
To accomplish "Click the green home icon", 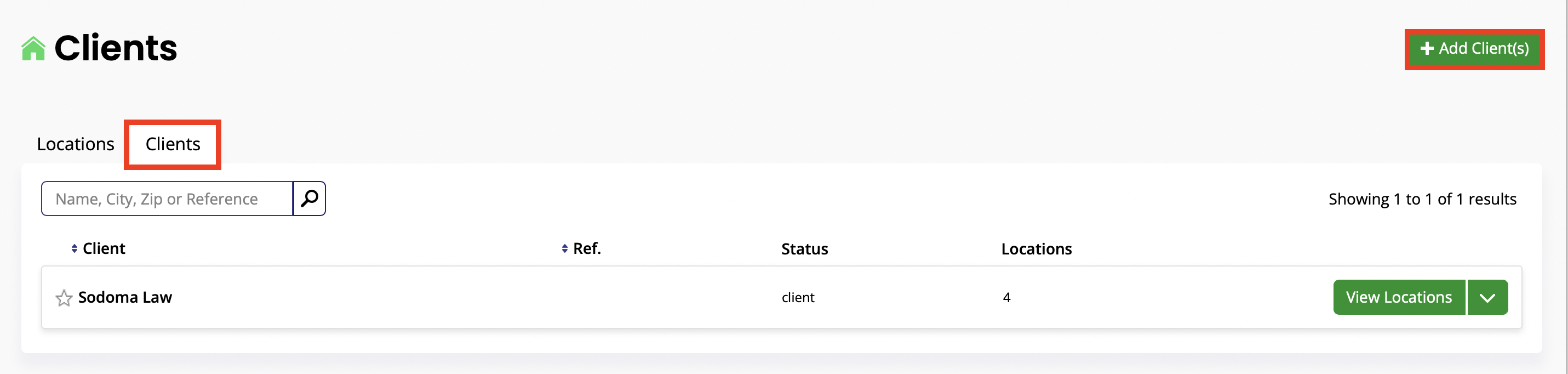I will [33, 49].
